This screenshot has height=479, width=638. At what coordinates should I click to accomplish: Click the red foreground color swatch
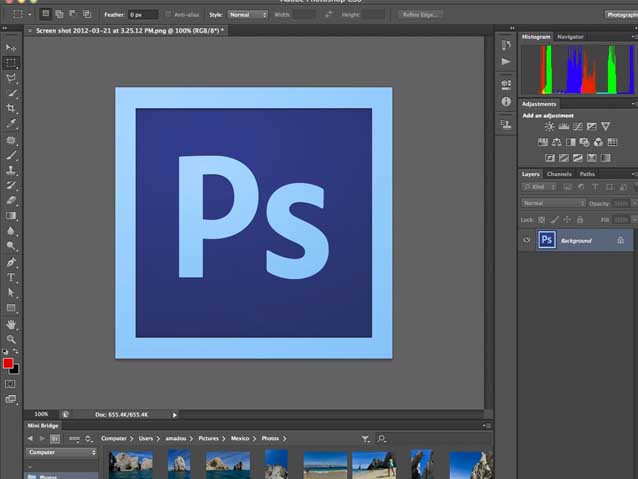tap(7, 363)
